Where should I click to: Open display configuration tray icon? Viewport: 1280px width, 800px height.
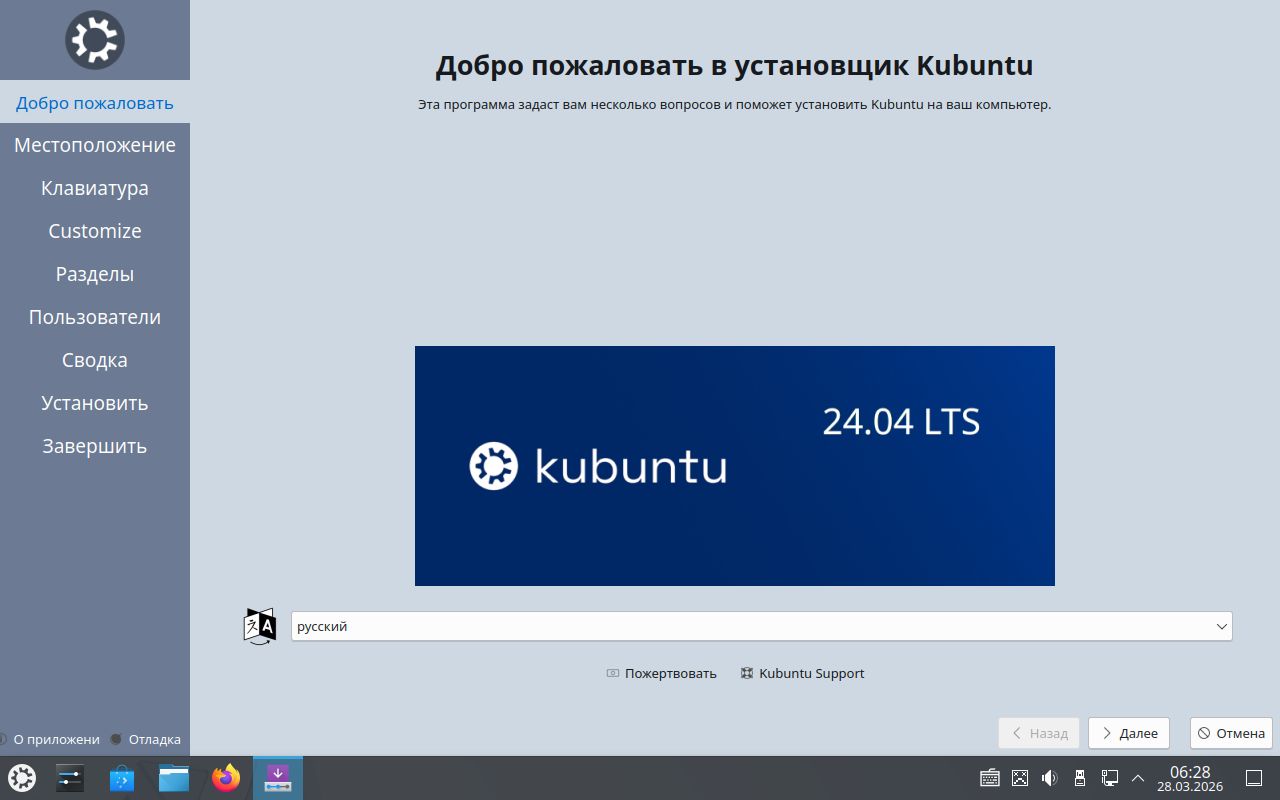(x=1020, y=778)
